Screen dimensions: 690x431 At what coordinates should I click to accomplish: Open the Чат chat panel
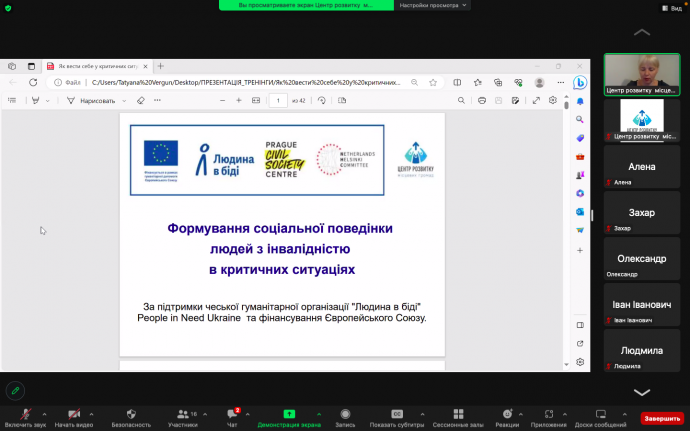click(x=232, y=414)
